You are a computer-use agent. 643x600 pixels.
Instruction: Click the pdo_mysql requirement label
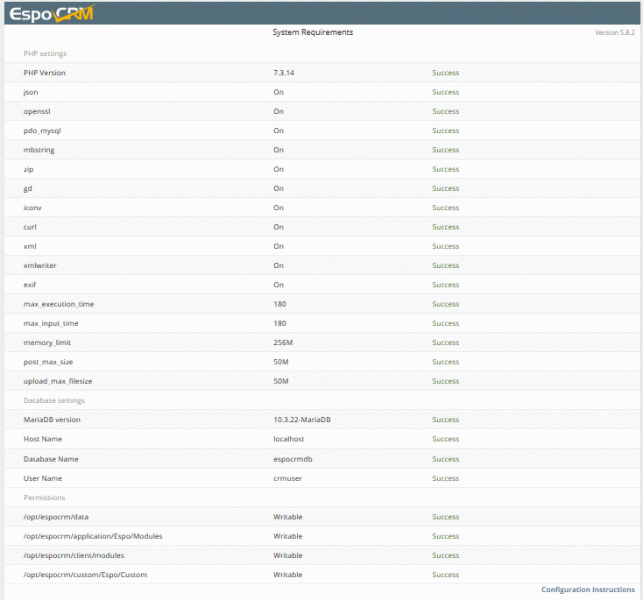tap(43, 130)
